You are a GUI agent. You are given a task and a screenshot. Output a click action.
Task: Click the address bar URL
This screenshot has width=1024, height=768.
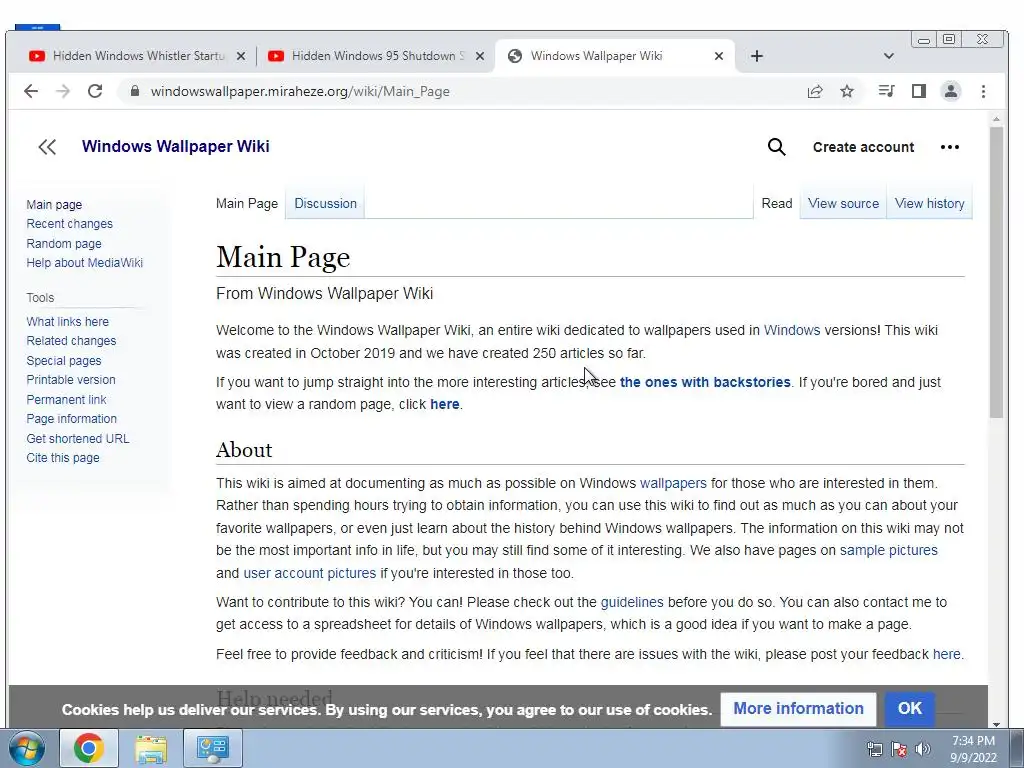[300, 91]
